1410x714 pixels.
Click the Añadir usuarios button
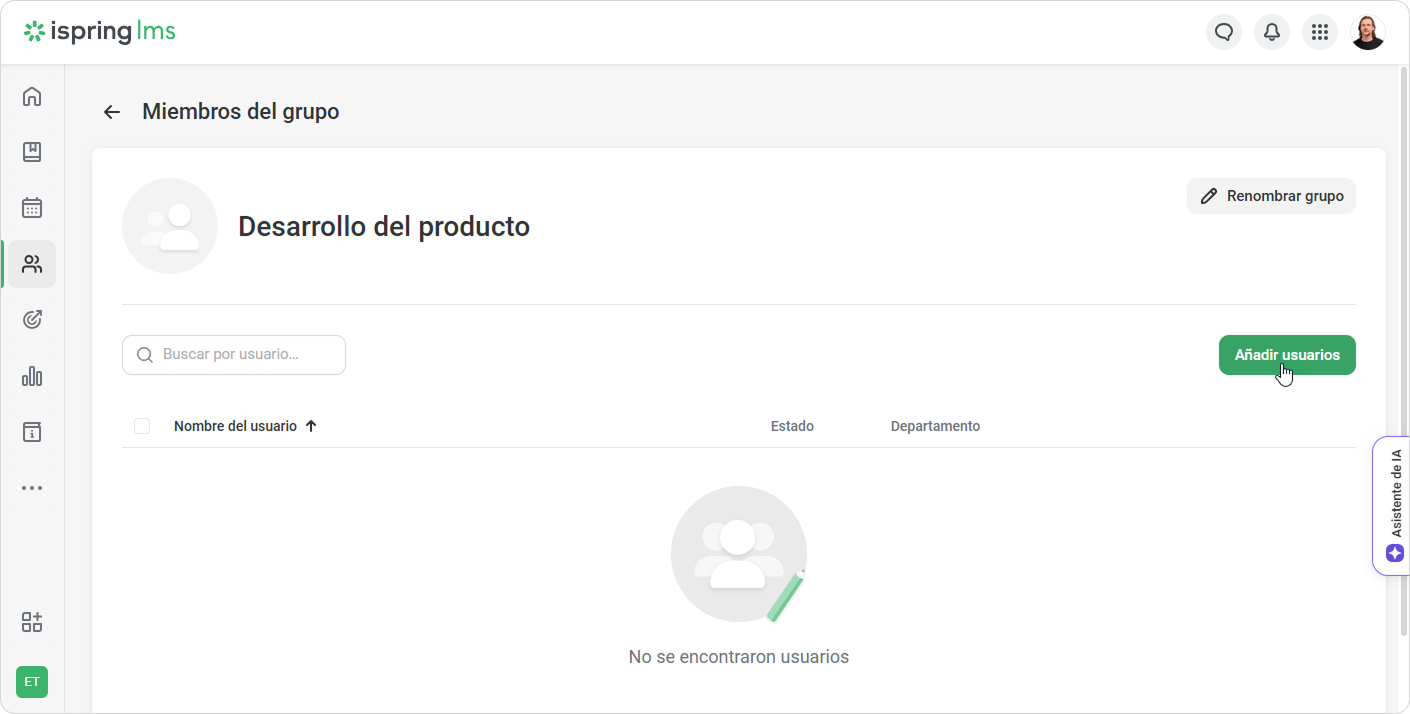pos(1286,355)
